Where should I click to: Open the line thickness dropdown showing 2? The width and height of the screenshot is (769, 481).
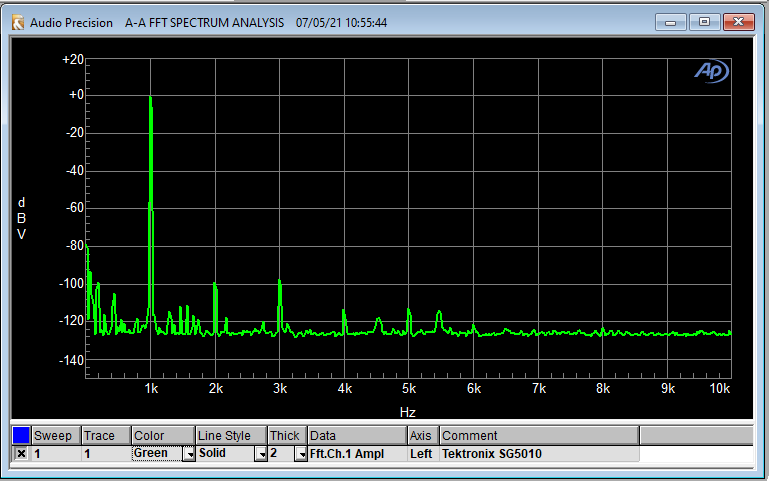tap(301, 454)
